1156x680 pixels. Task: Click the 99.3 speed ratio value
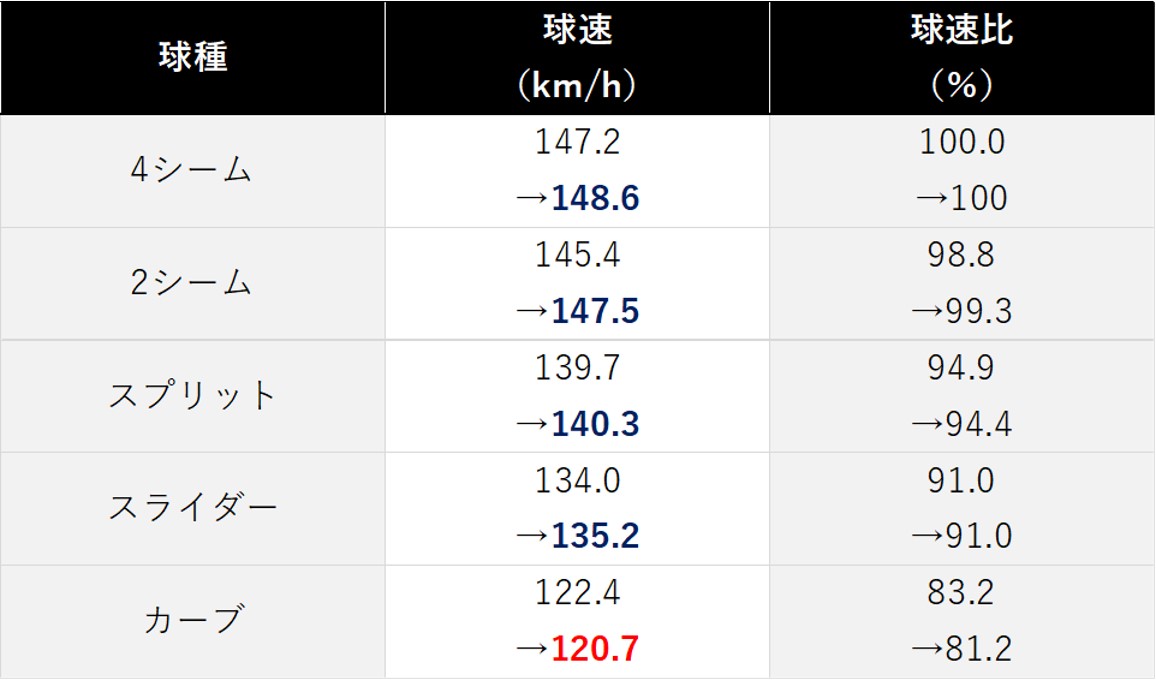pos(978,311)
